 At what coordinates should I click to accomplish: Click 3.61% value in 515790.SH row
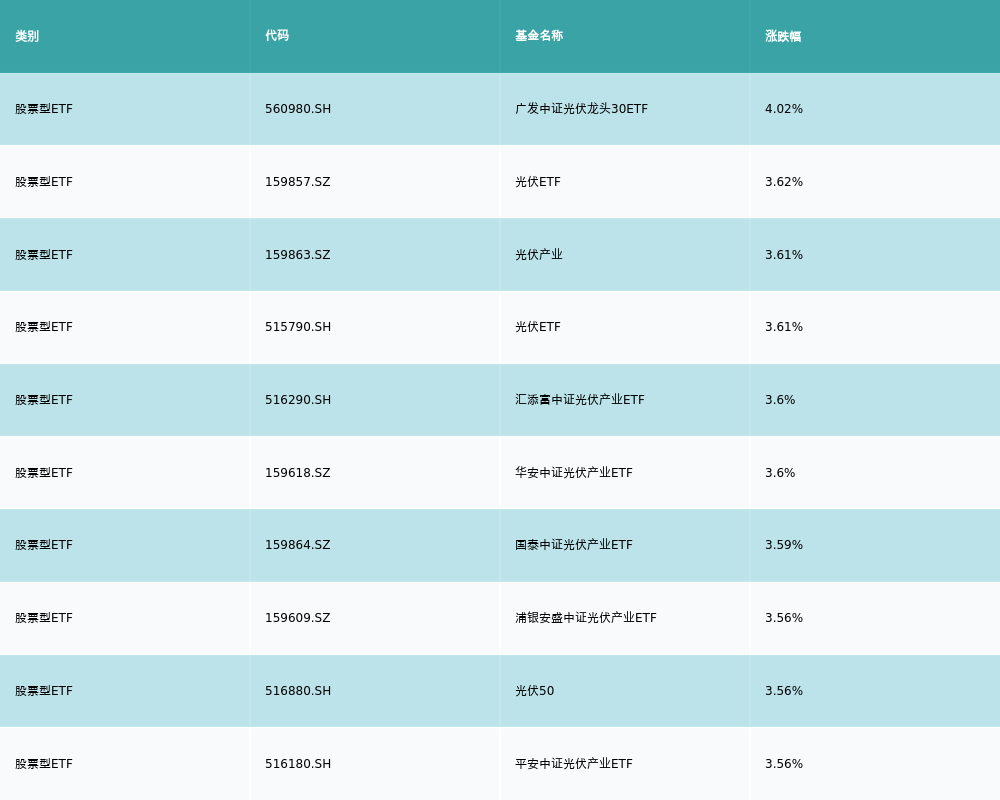pos(784,327)
